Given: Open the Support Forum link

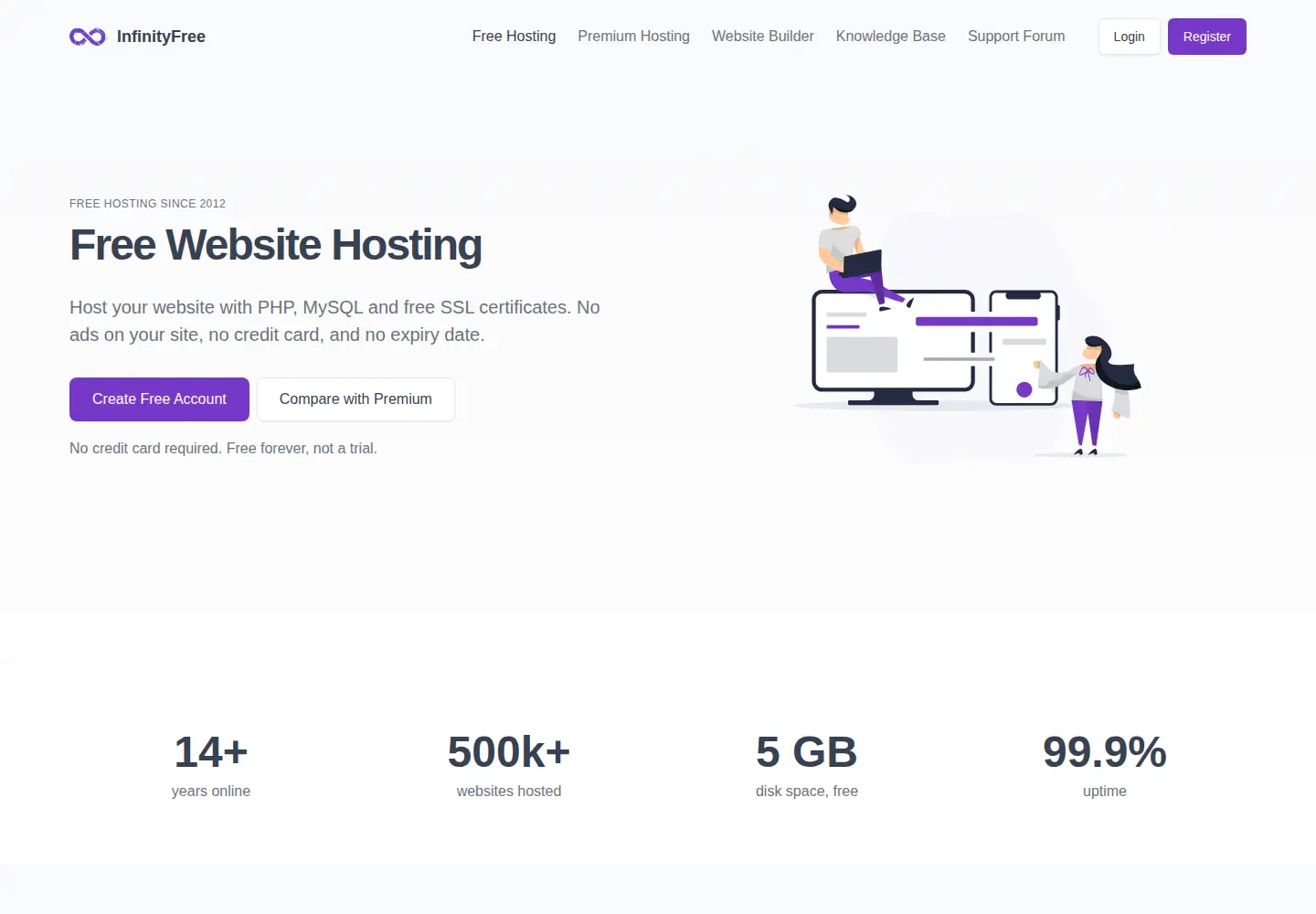Looking at the screenshot, I should [x=1016, y=37].
